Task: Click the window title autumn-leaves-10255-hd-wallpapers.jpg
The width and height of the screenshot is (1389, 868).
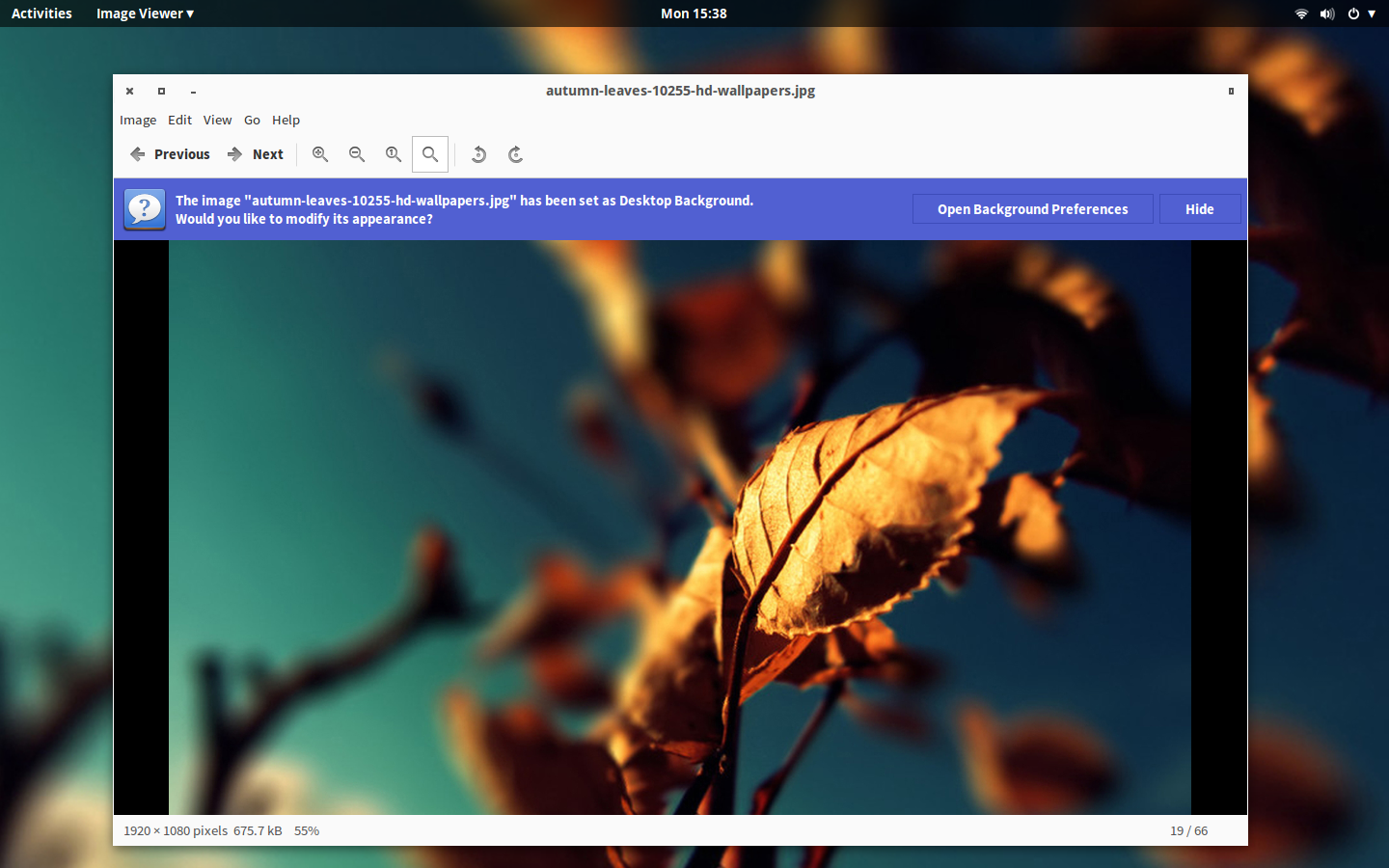Action: [x=680, y=91]
